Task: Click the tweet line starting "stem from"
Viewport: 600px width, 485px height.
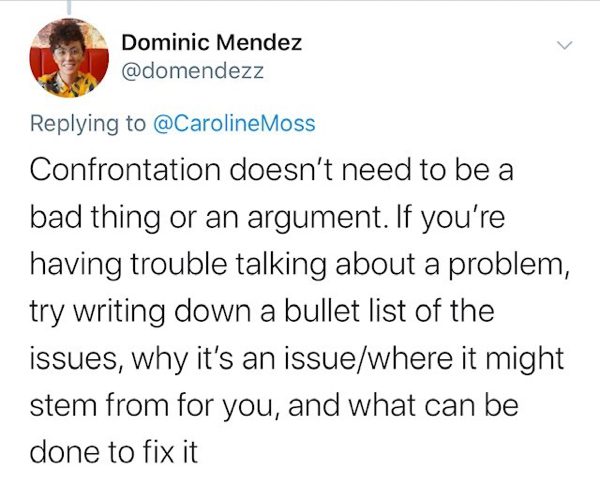Action: 274,406
